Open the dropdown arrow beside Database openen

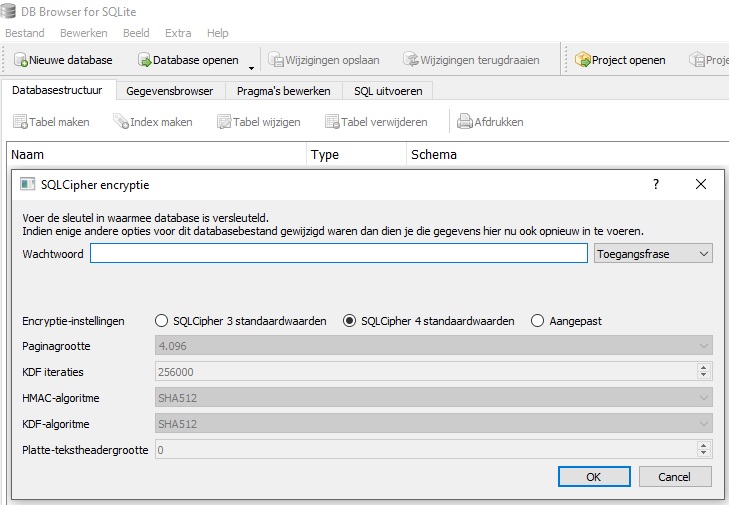pyautogui.click(x=251, y=68)
